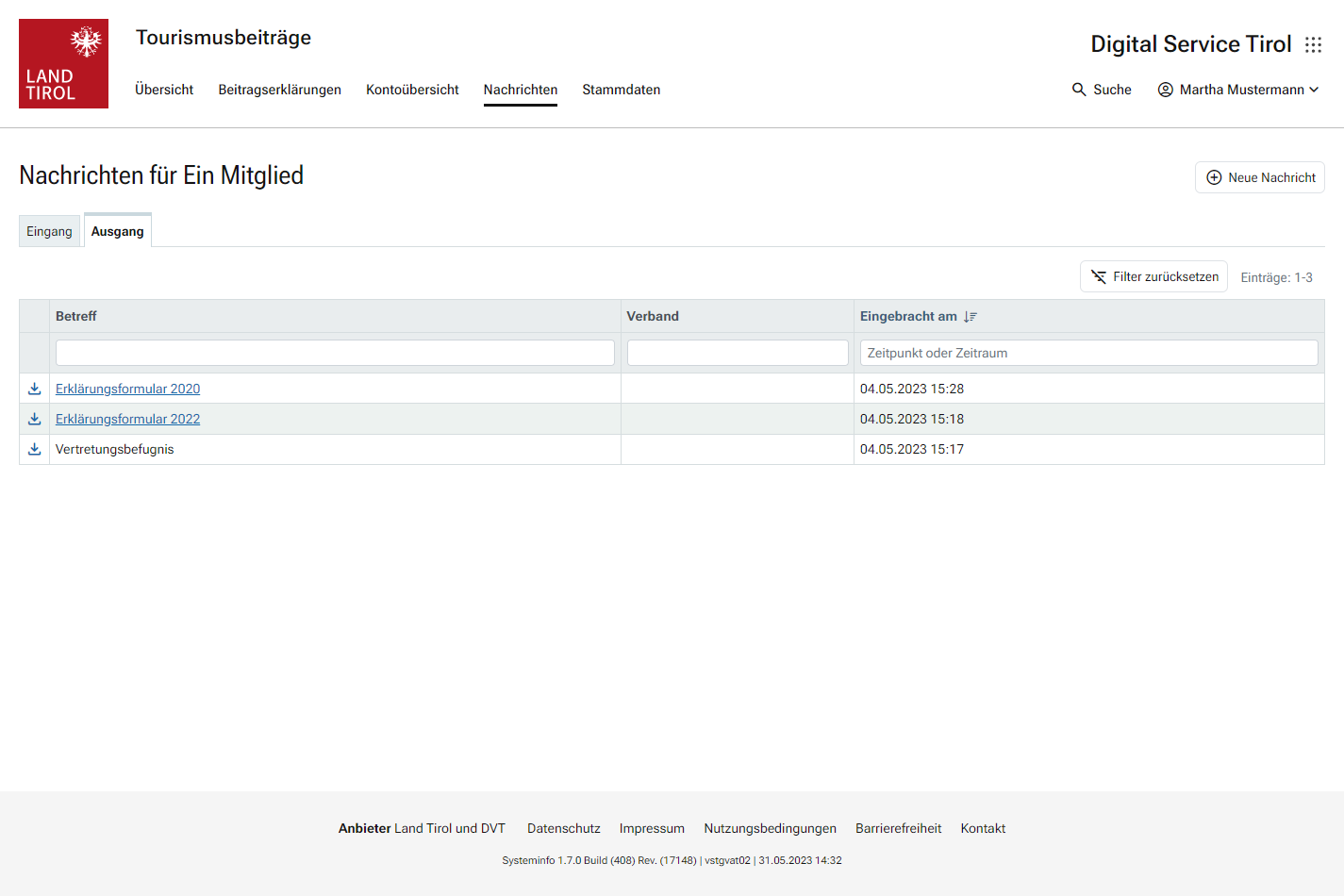Open the Datenschutz footer link
The height and width of the screenshot is (896, 1344).
click(x=563, y=828)
